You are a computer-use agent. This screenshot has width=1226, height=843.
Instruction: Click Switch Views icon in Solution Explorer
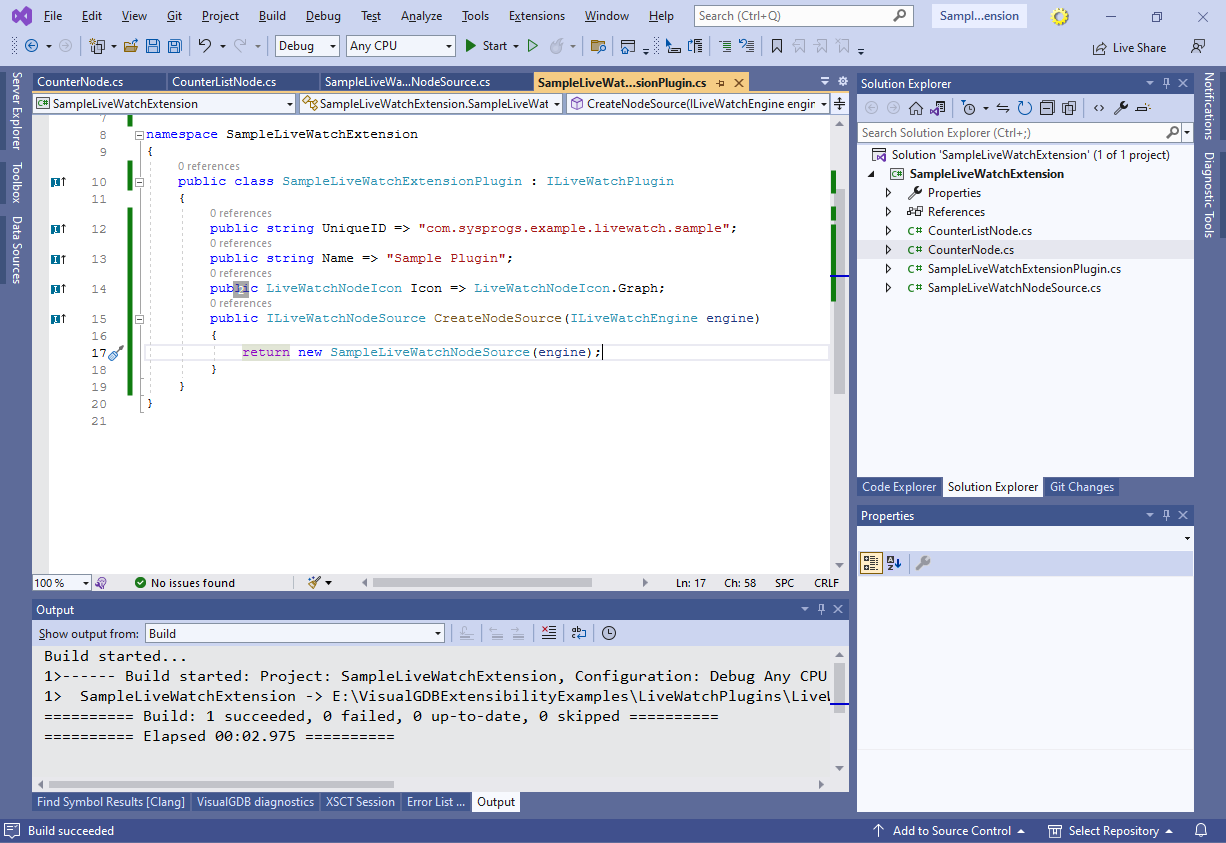tap(937, 108)
